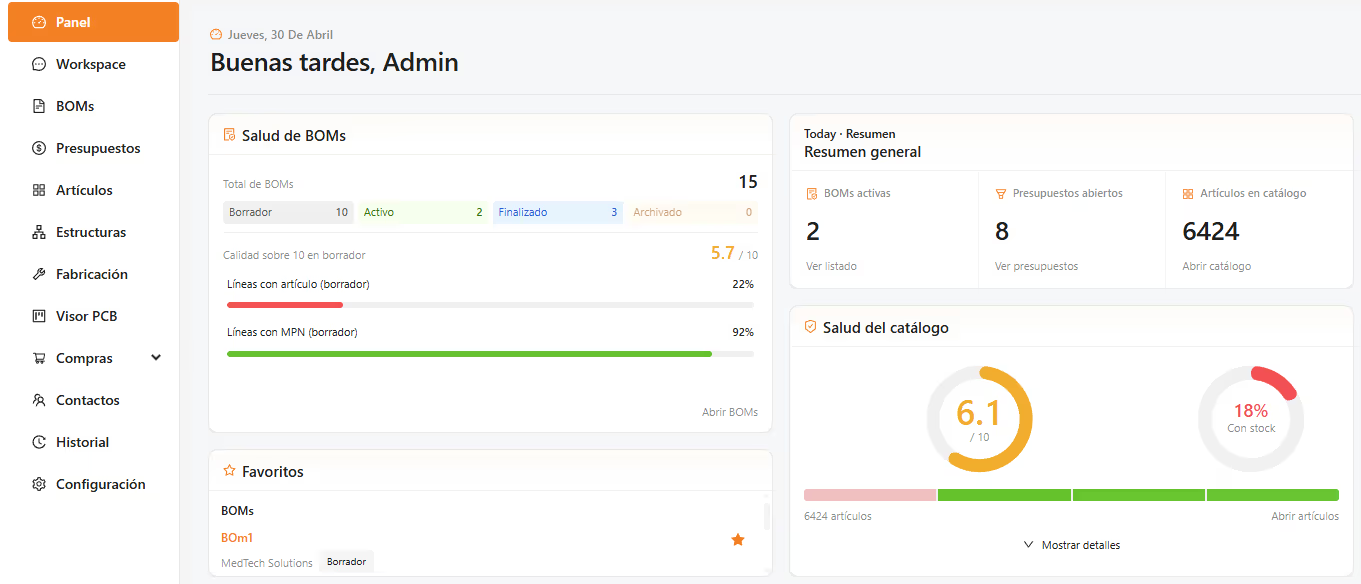
Task: Open the Estructuras section
Action: (93, 232)
